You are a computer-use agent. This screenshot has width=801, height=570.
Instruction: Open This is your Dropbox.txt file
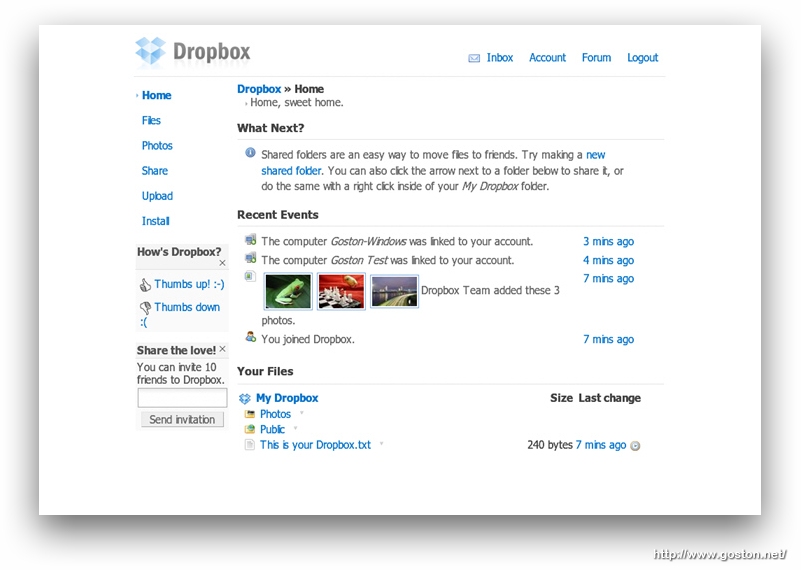(315, 445)
